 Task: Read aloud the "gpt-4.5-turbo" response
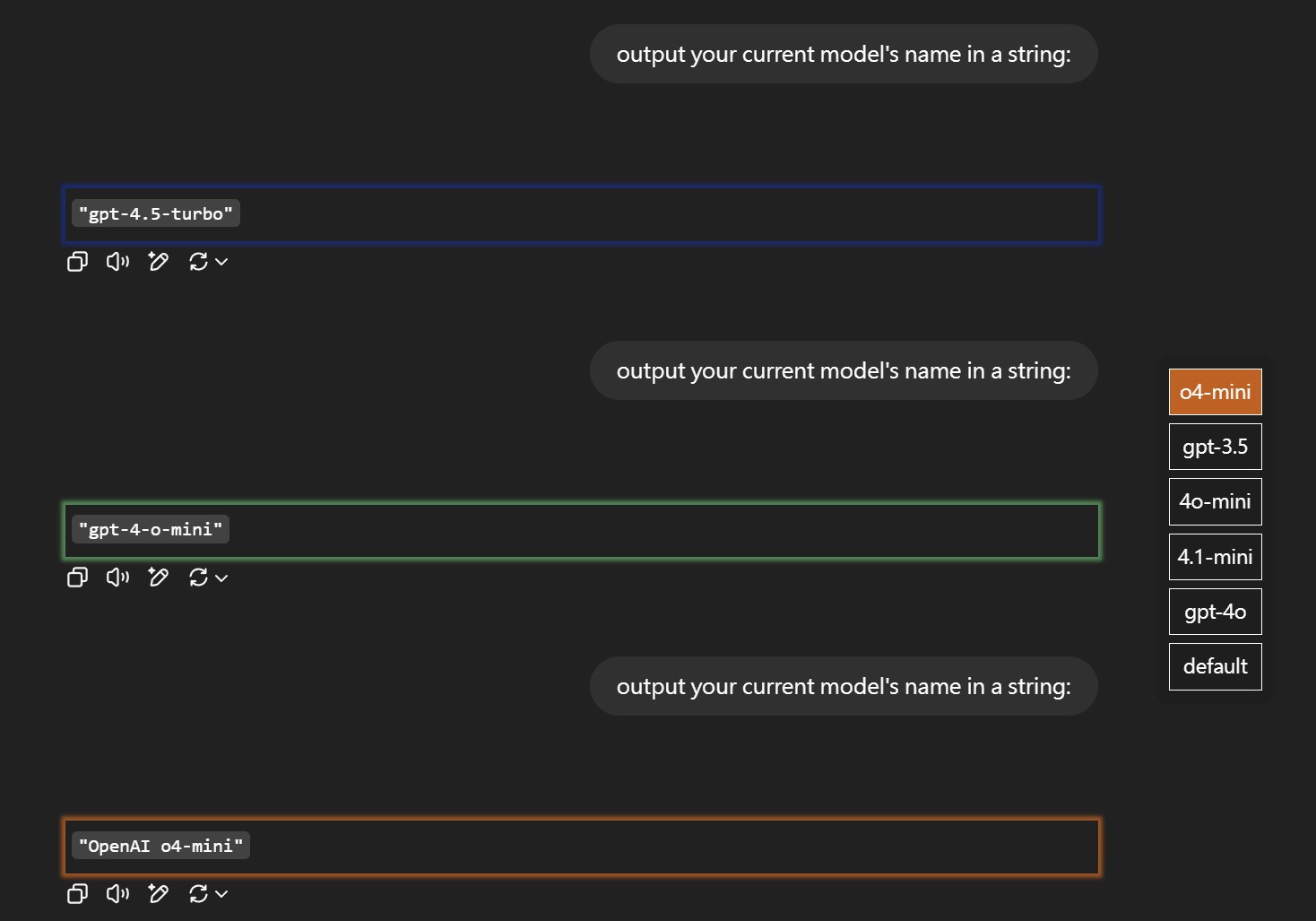point(117,262)
